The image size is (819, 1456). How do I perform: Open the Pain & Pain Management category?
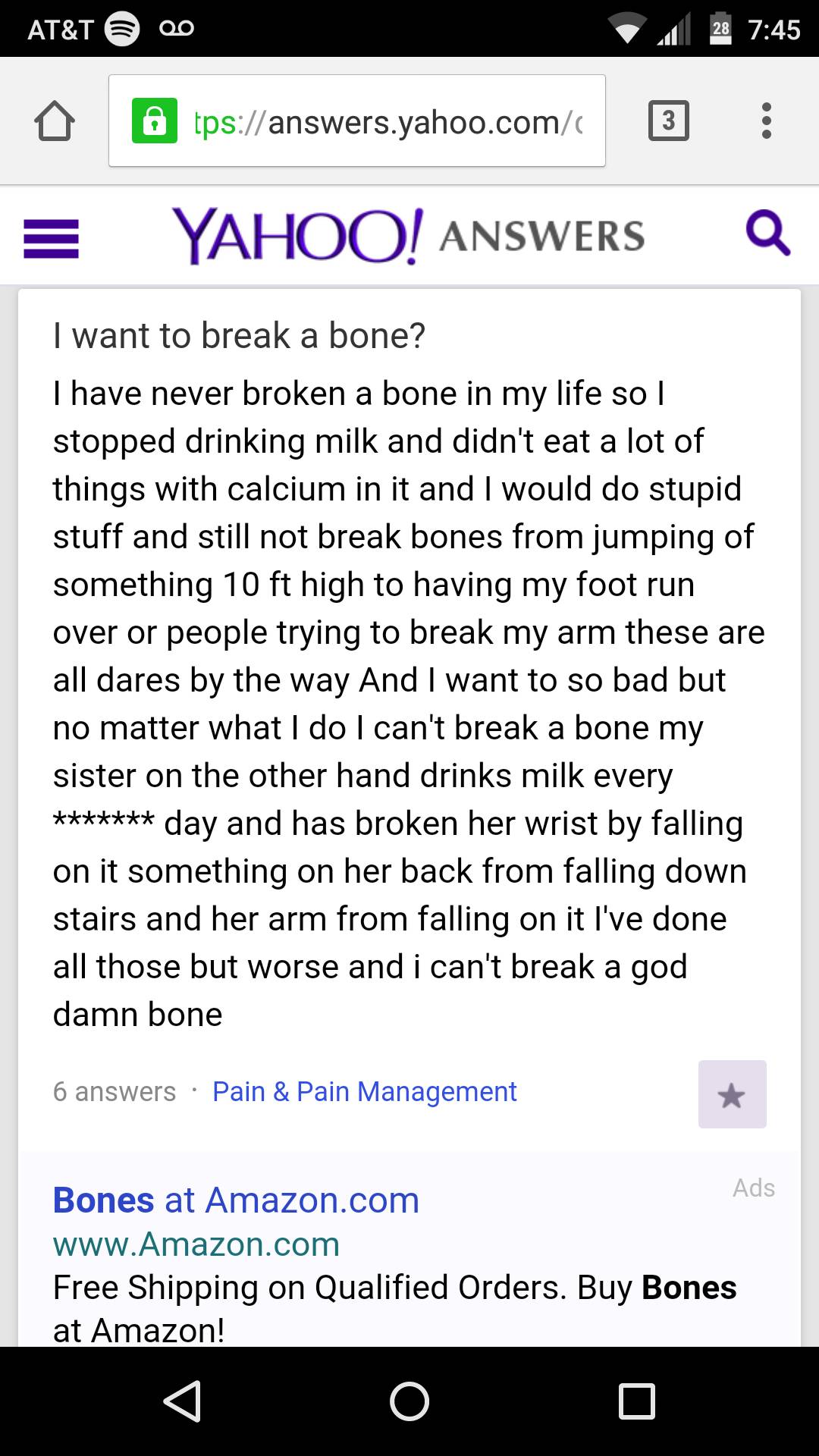[x=364, y=1091]
